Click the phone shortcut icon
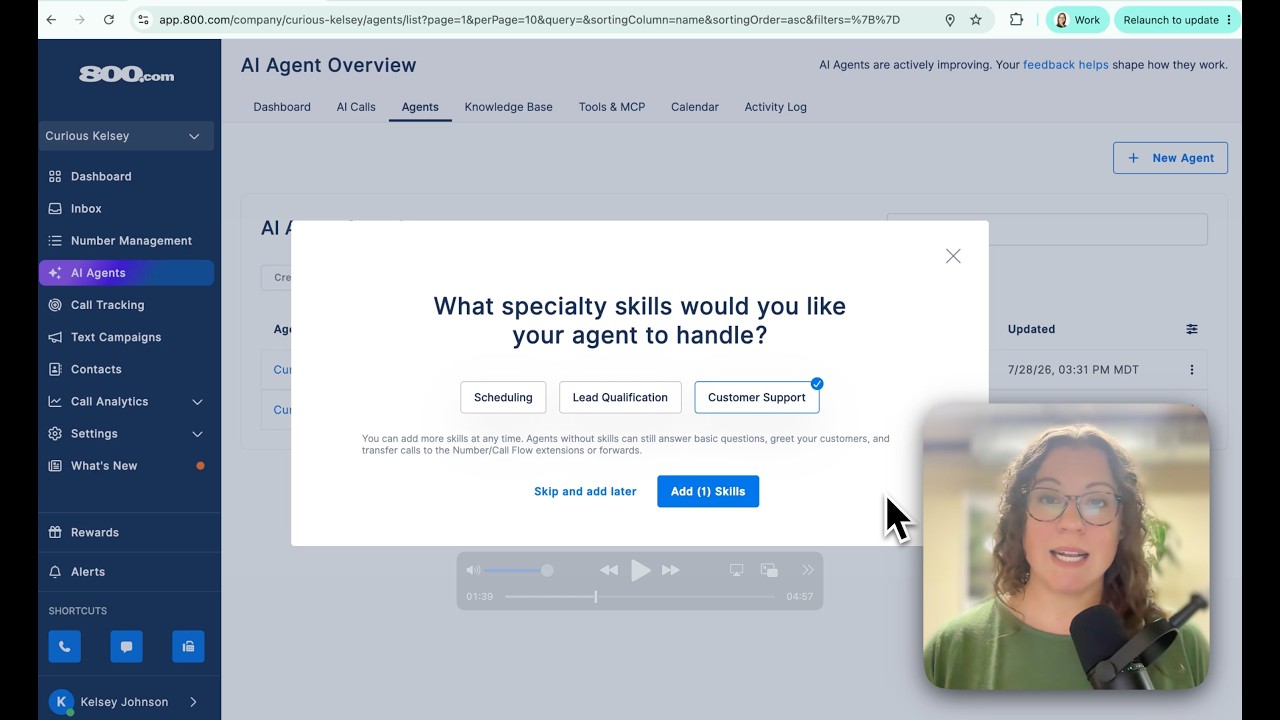 click(x=64, y=646)
